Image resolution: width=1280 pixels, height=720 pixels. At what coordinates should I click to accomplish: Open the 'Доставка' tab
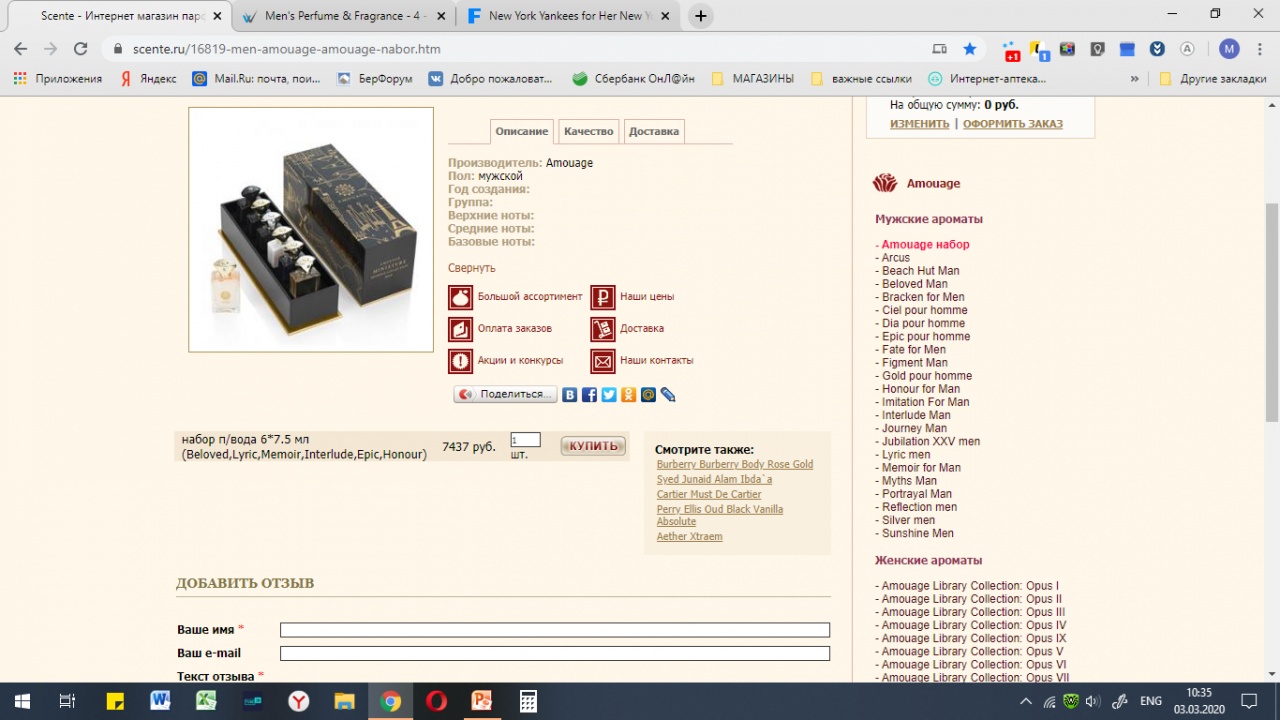click(654, 131)
